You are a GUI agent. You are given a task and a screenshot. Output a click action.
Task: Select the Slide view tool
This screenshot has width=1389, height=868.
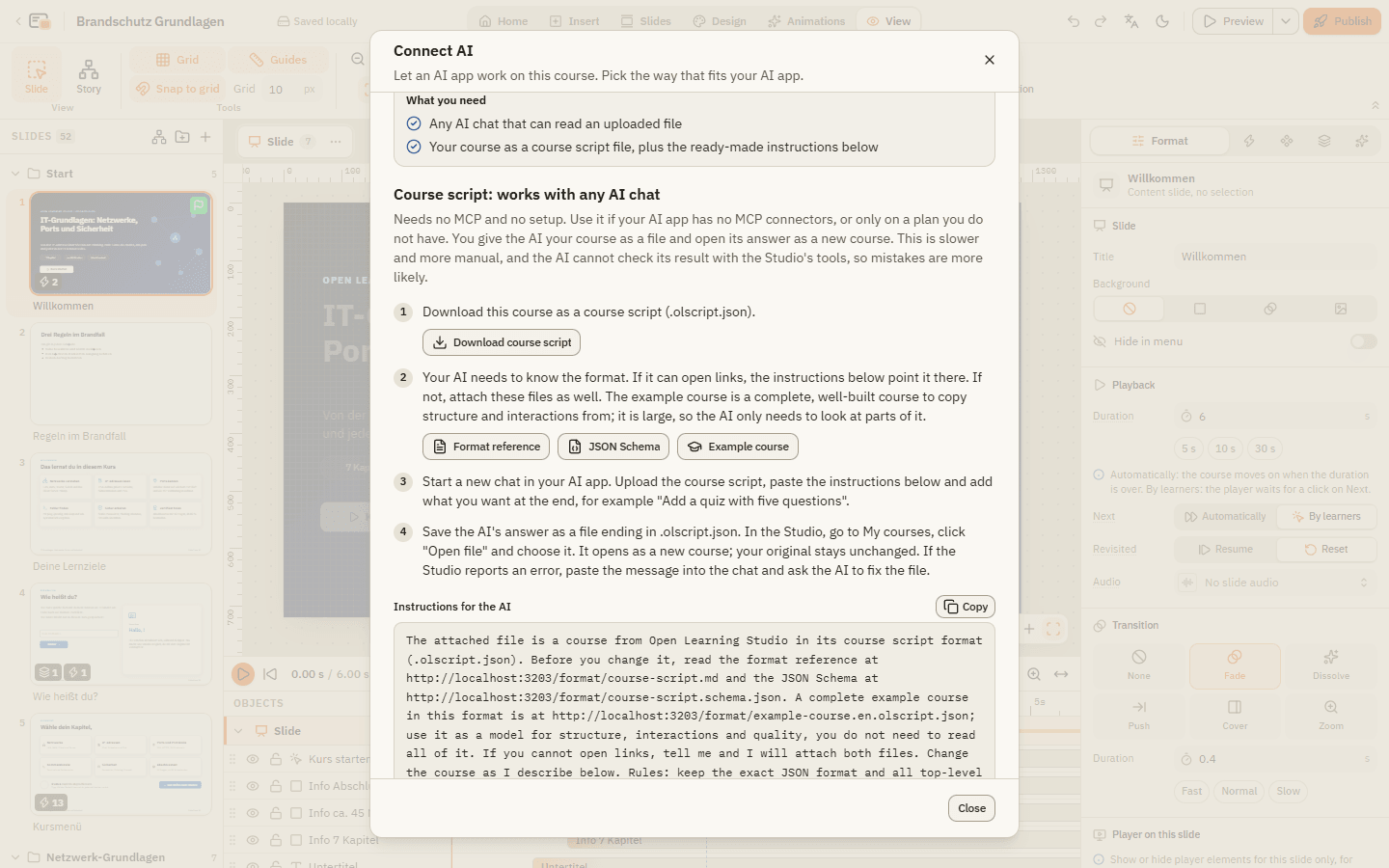tap(37, 75)
